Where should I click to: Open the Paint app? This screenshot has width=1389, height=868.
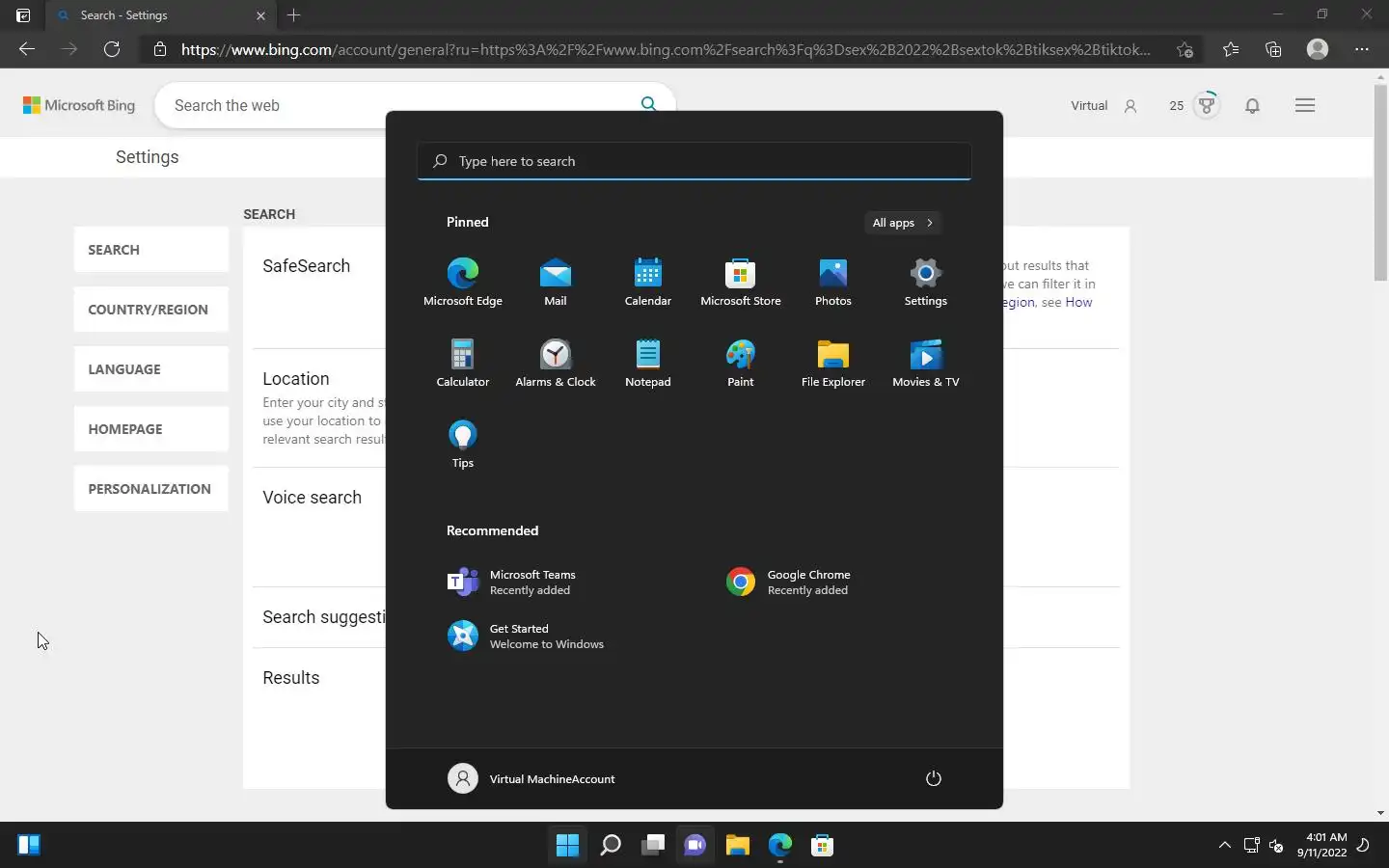pos(741,364)
